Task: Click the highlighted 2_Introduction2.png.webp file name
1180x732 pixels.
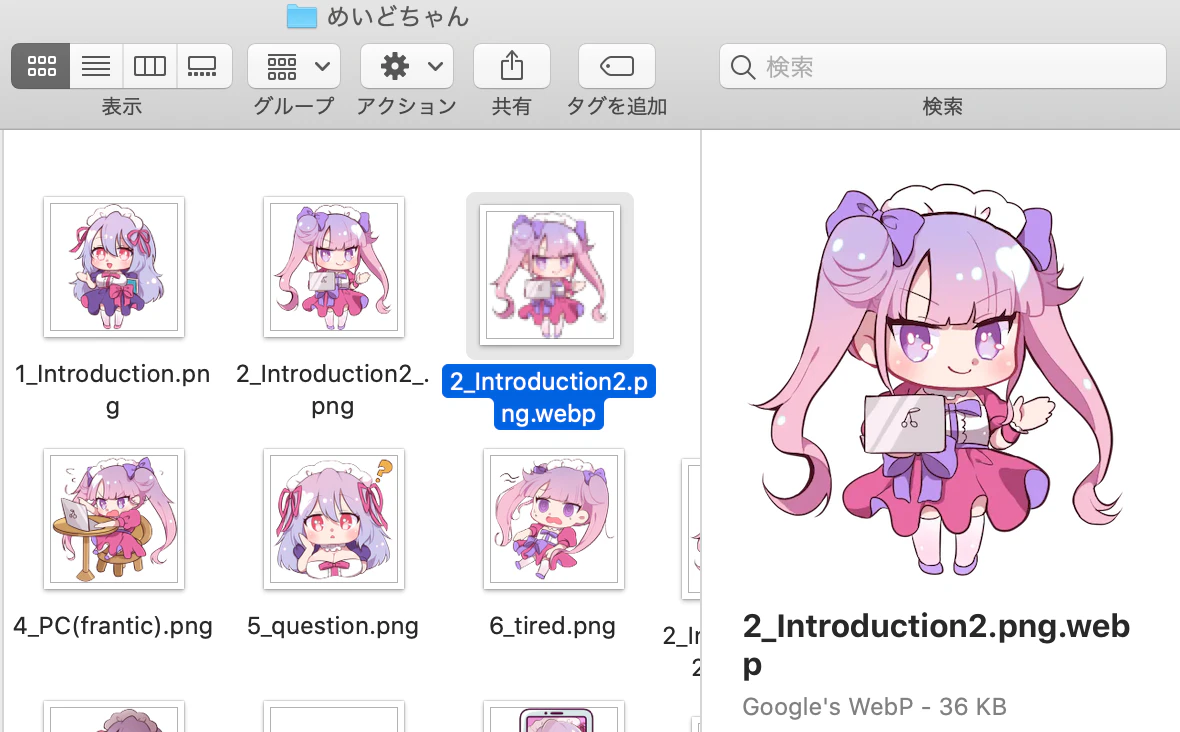Action: pos(549,397)
